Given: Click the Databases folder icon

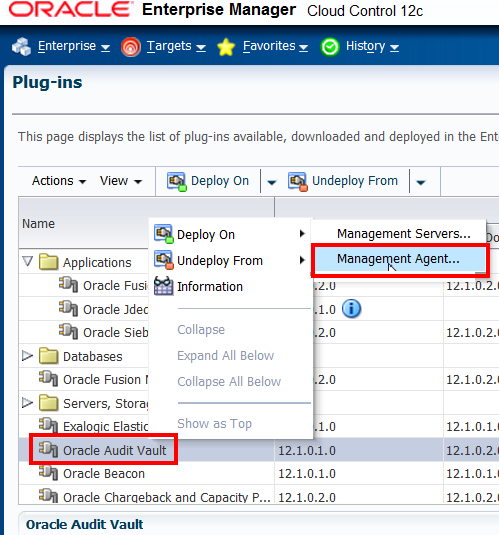Looking at the screenshot, I should [48, 356].
